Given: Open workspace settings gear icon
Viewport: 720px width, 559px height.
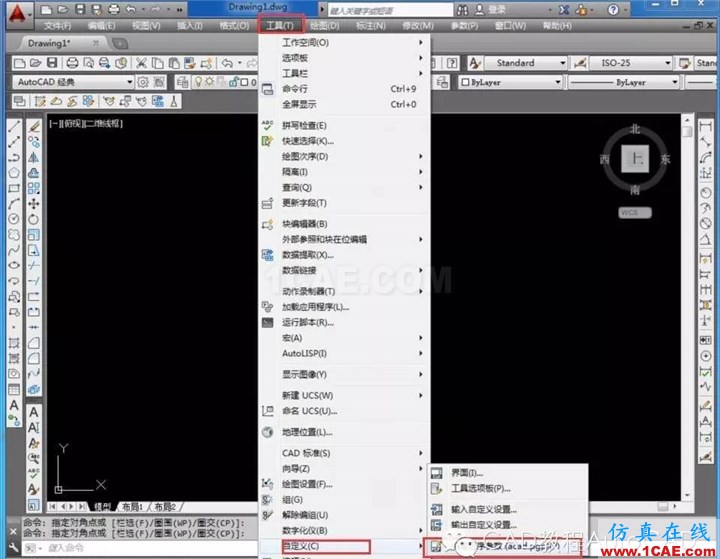Looking at the screenshot, I should [143, 82].
